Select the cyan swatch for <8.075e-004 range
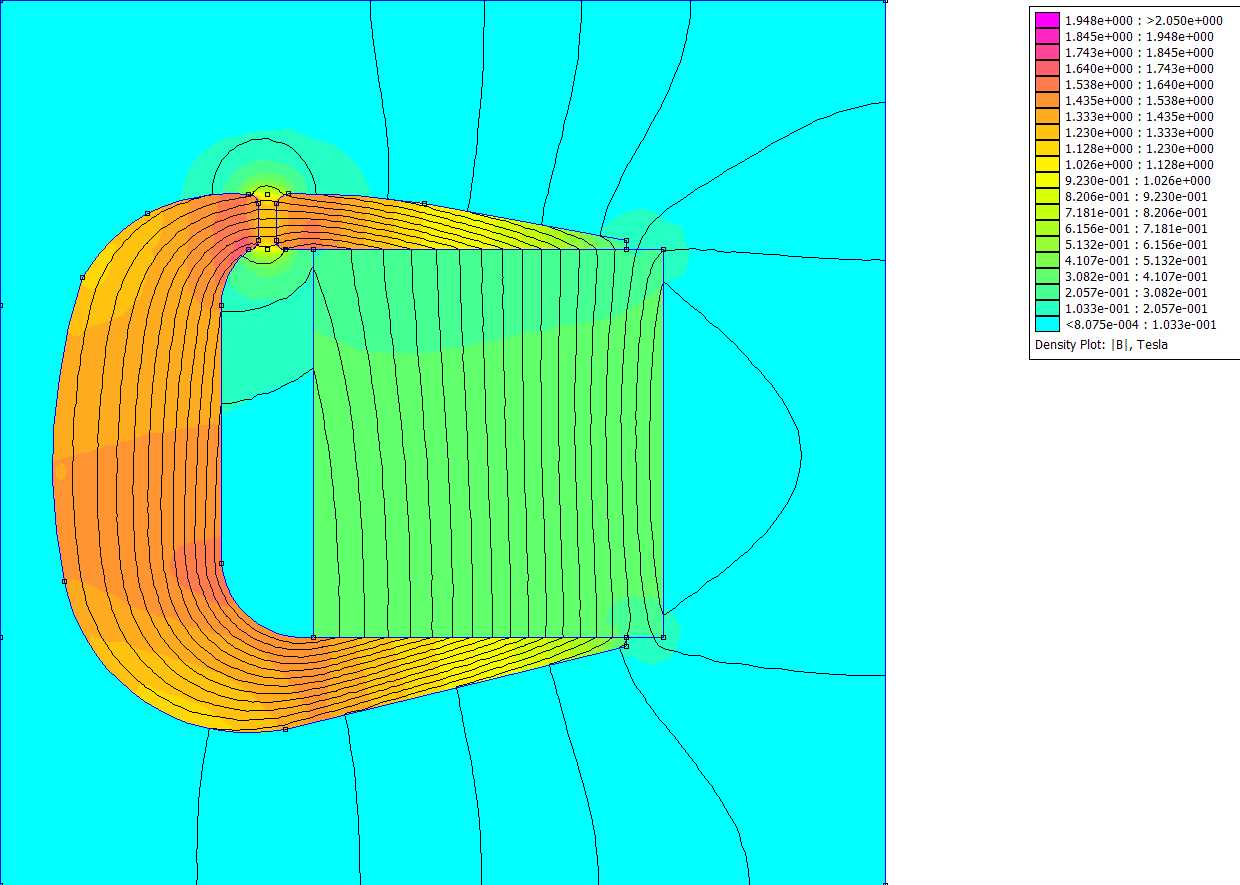Viewport: 1240px width, 885px height. click(x=1046, y=324)
